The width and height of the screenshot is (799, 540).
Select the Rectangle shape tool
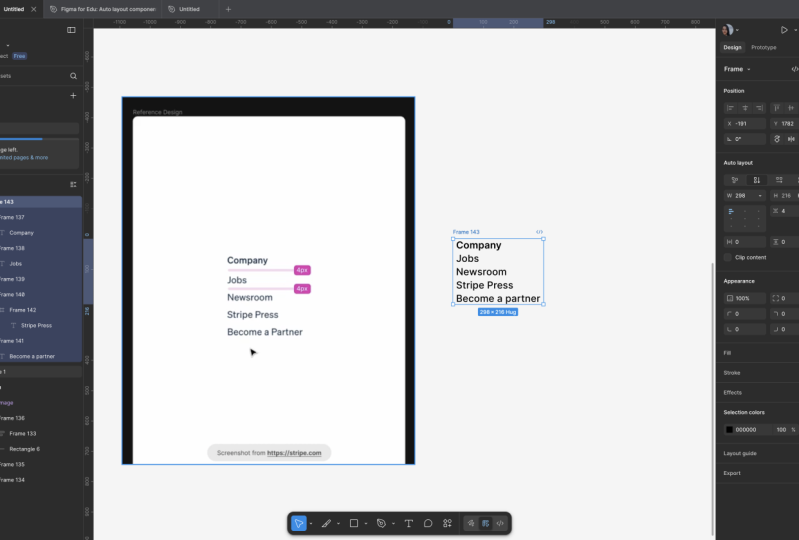(x=354, y=523)
